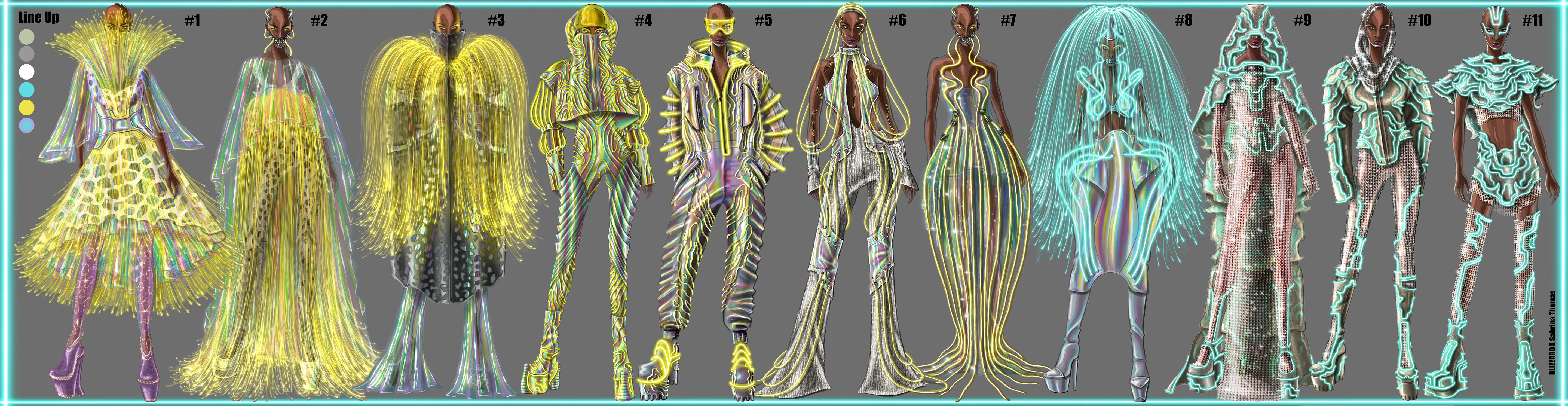Click the "#6" look label
The width and height of the screenshot is (1568, 406).
click(x=897, y=21)
